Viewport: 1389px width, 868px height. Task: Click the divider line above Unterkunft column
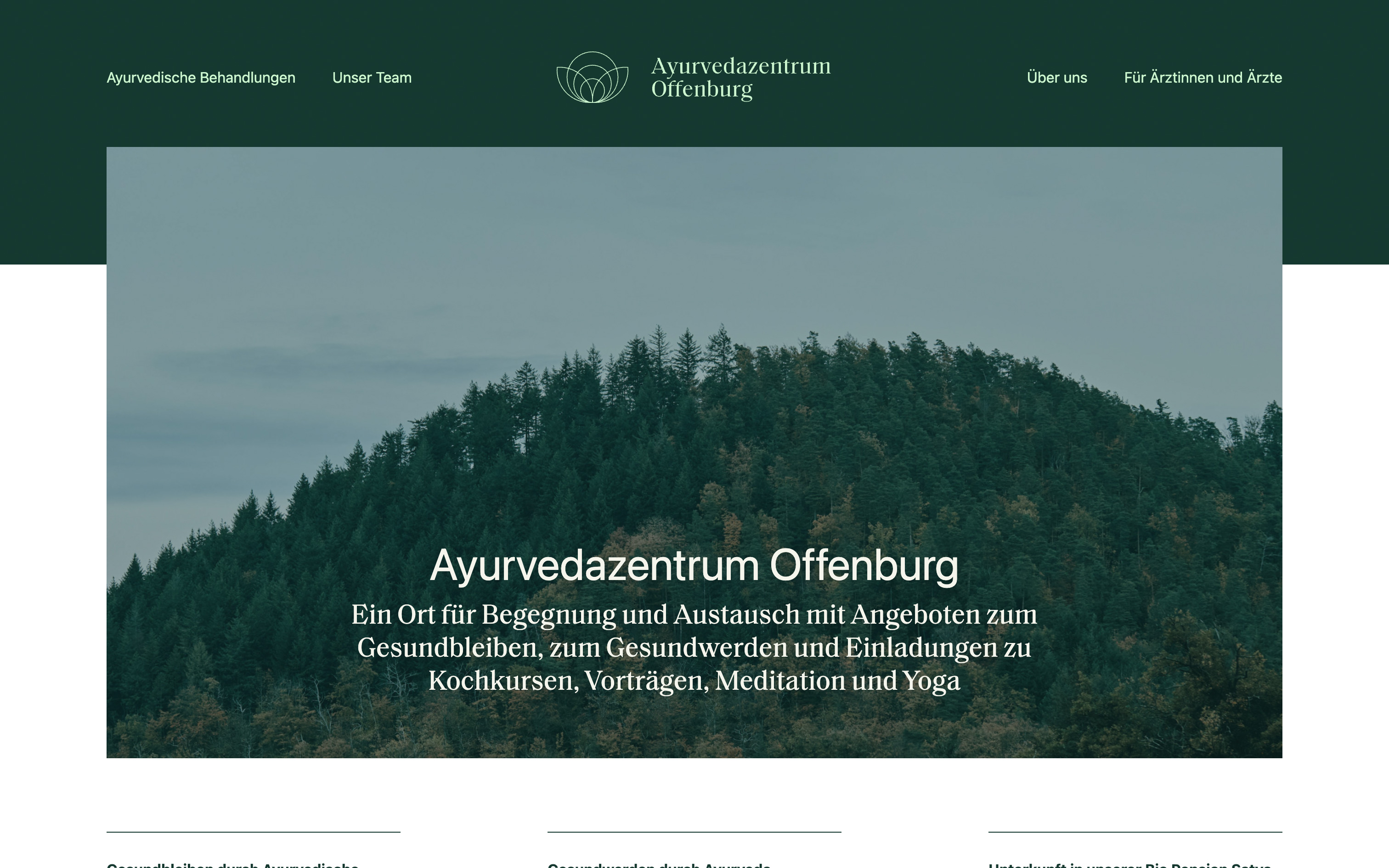point(1135,832)
